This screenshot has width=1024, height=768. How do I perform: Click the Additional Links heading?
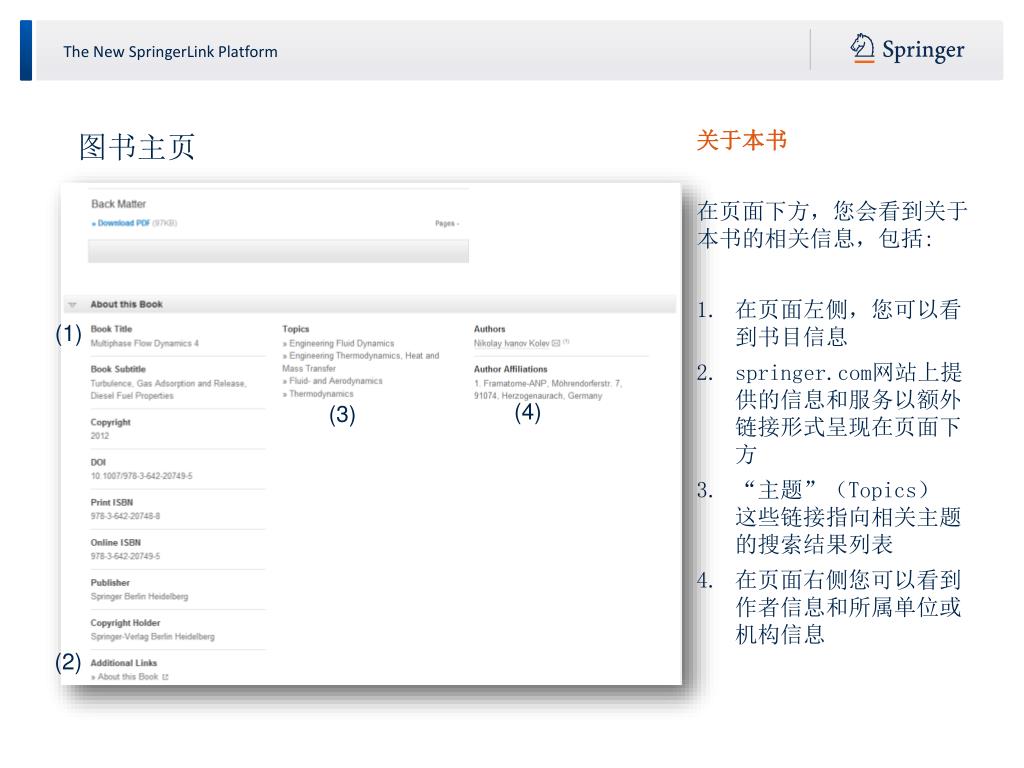click(123, 664)
